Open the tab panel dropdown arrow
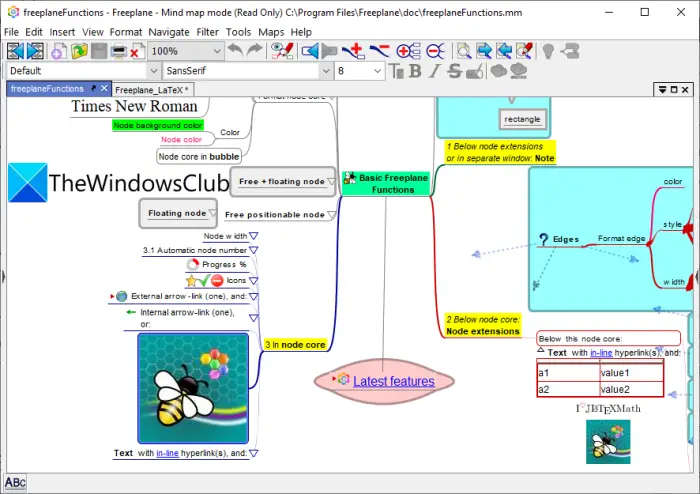 (662, 90)
